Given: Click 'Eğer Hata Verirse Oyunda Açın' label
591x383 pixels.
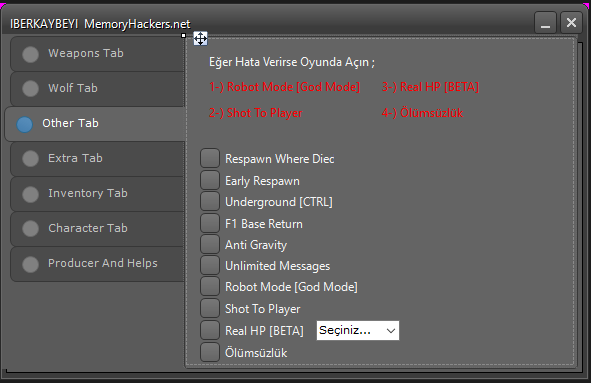Looking at the screenshot, I should pyautogui.click(x=292, y=62).
